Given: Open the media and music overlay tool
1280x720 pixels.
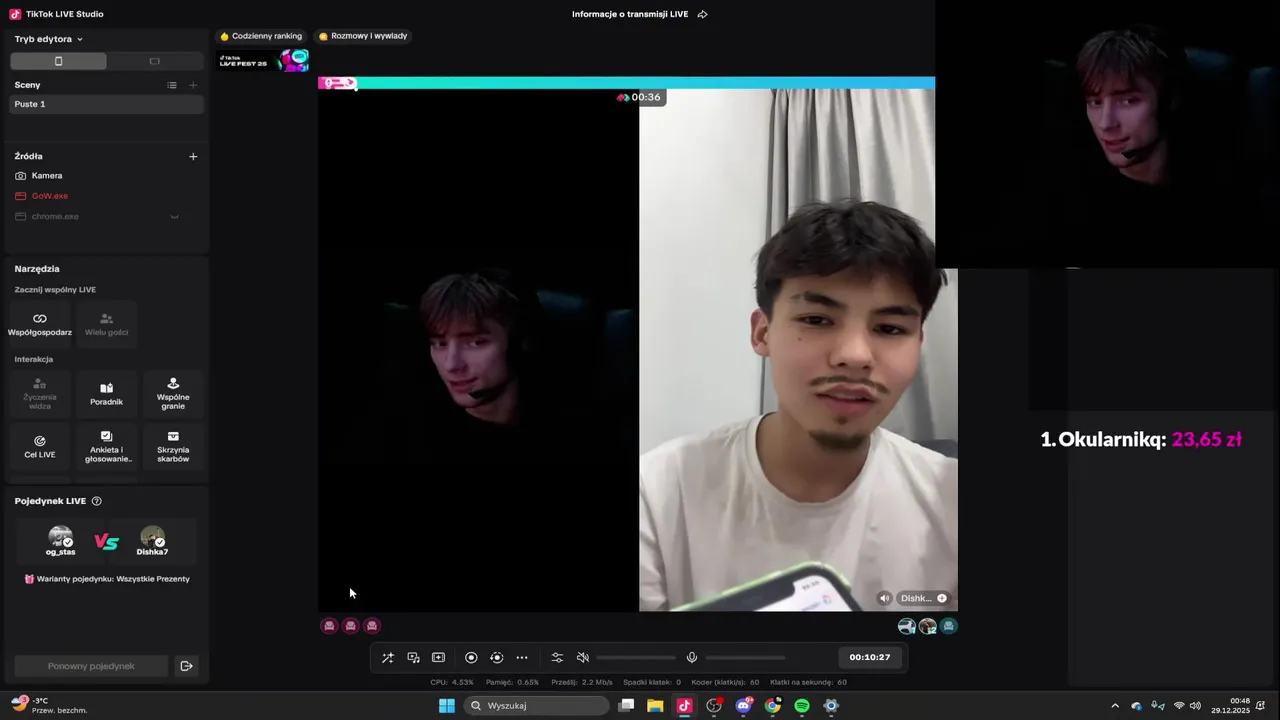Looking at the screenshot, I should click(x=413, y=657).
